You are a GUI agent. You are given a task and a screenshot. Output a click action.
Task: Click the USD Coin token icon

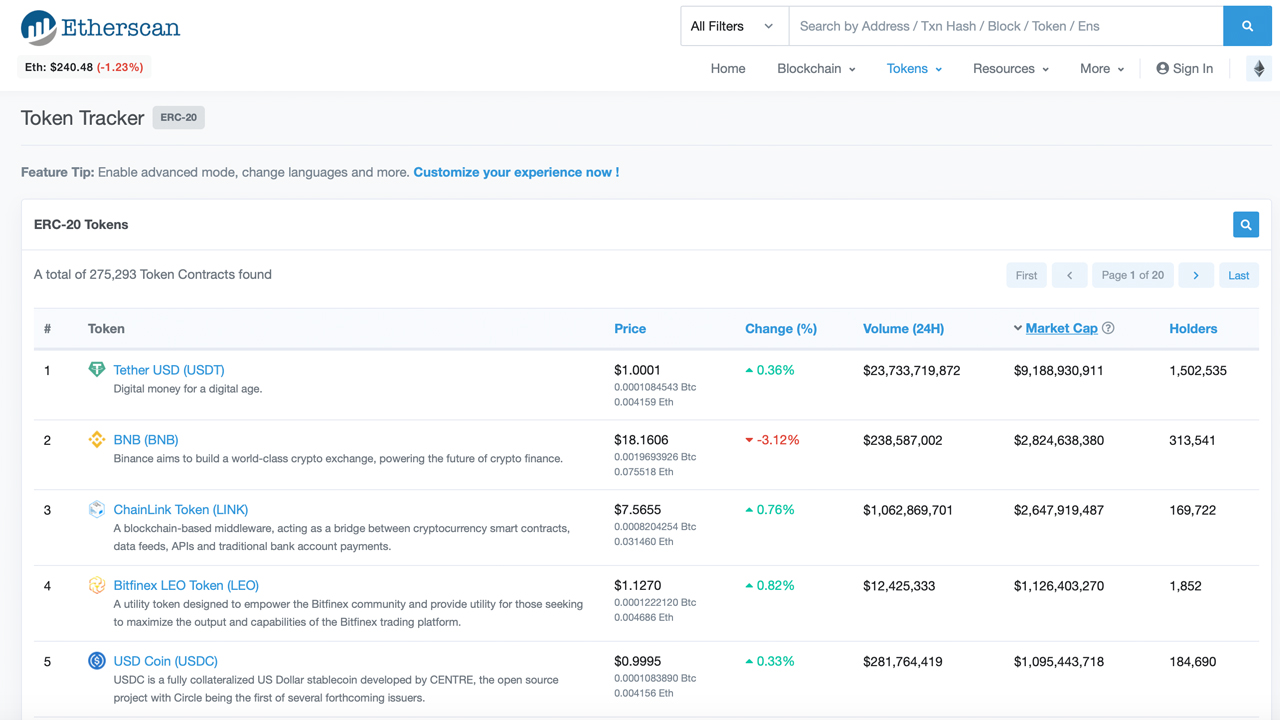pos(97,661)
